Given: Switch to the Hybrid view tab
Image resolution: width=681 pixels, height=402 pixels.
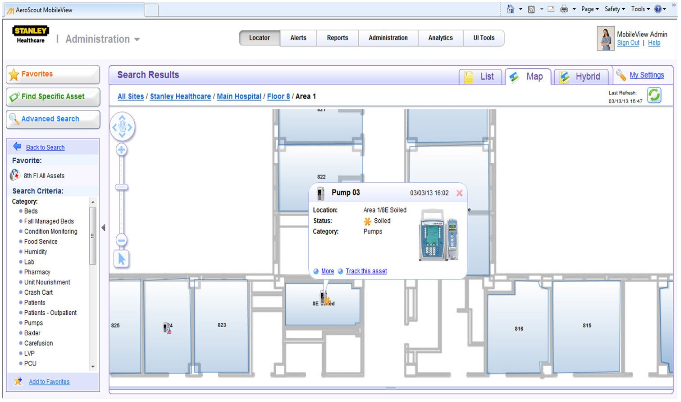Looking at the screenshot, I should point(582,77).
